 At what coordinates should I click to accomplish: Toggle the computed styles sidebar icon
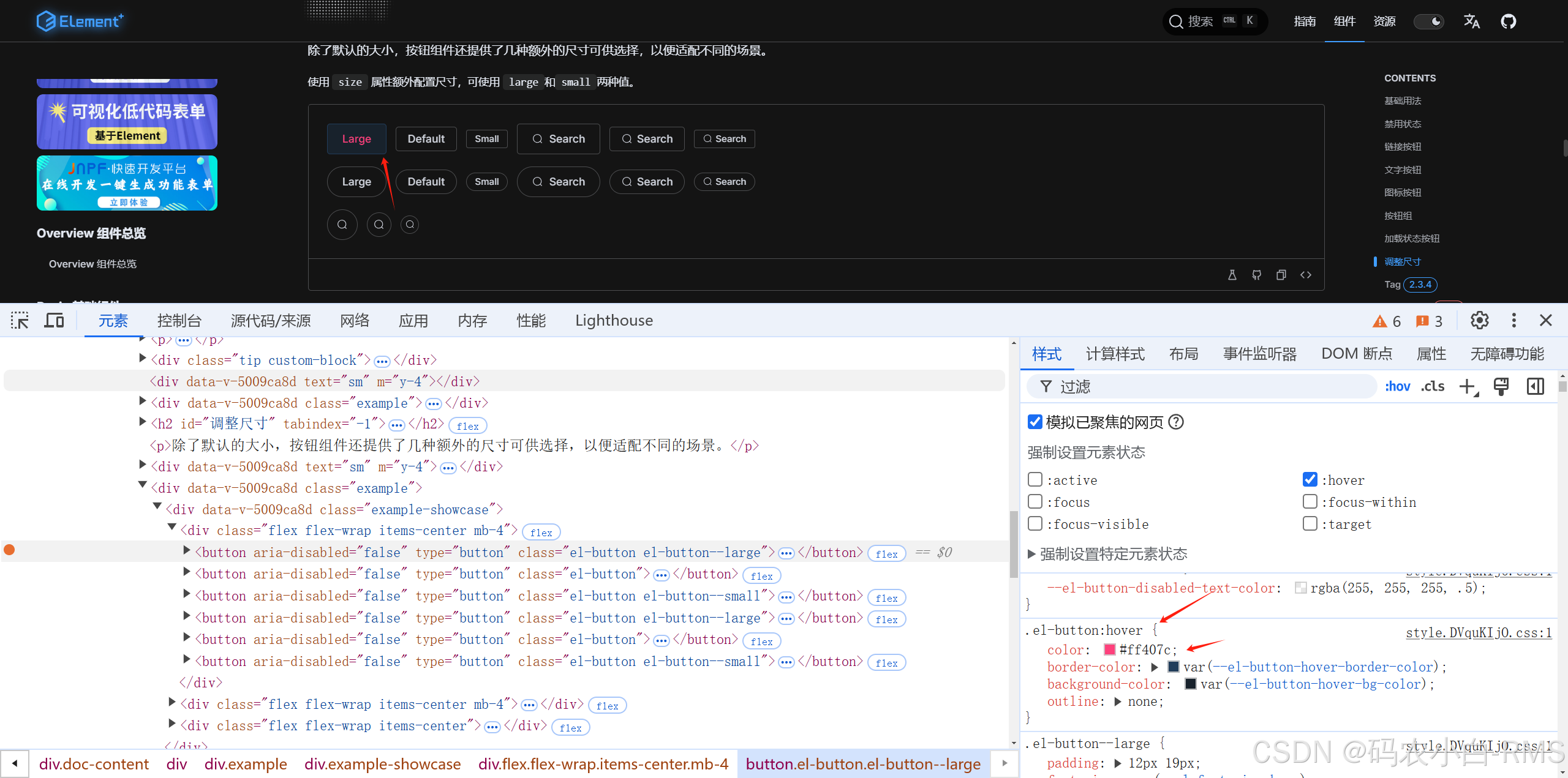[1536, 386]
